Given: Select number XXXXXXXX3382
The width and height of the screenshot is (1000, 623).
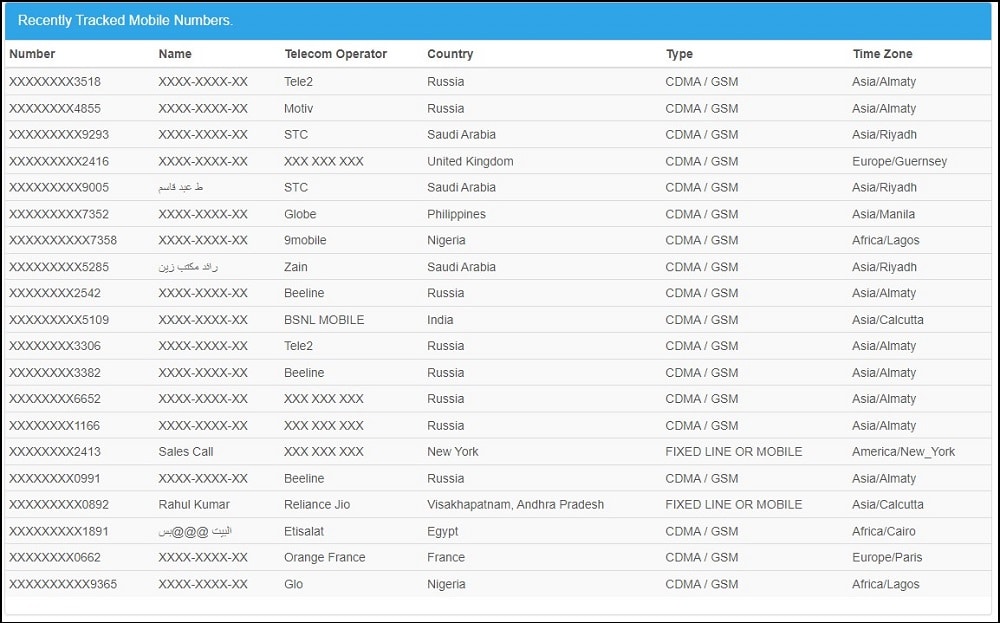Looking at the screenshot, I should [x=55, y=373].
